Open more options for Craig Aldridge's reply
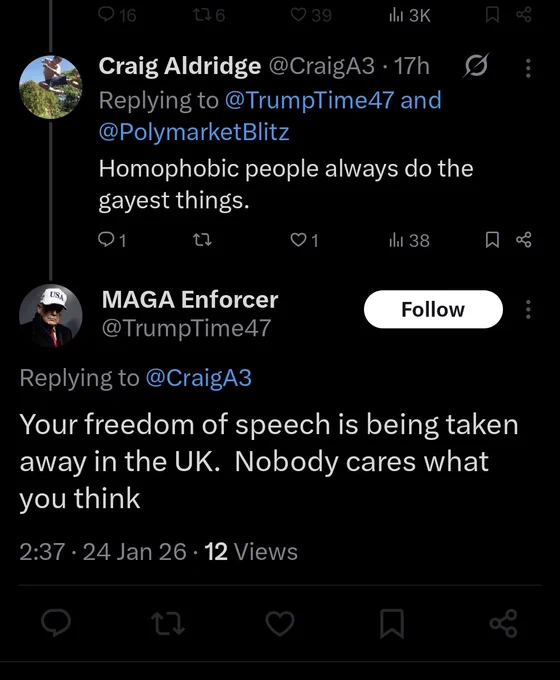 (x=528, y=68)
